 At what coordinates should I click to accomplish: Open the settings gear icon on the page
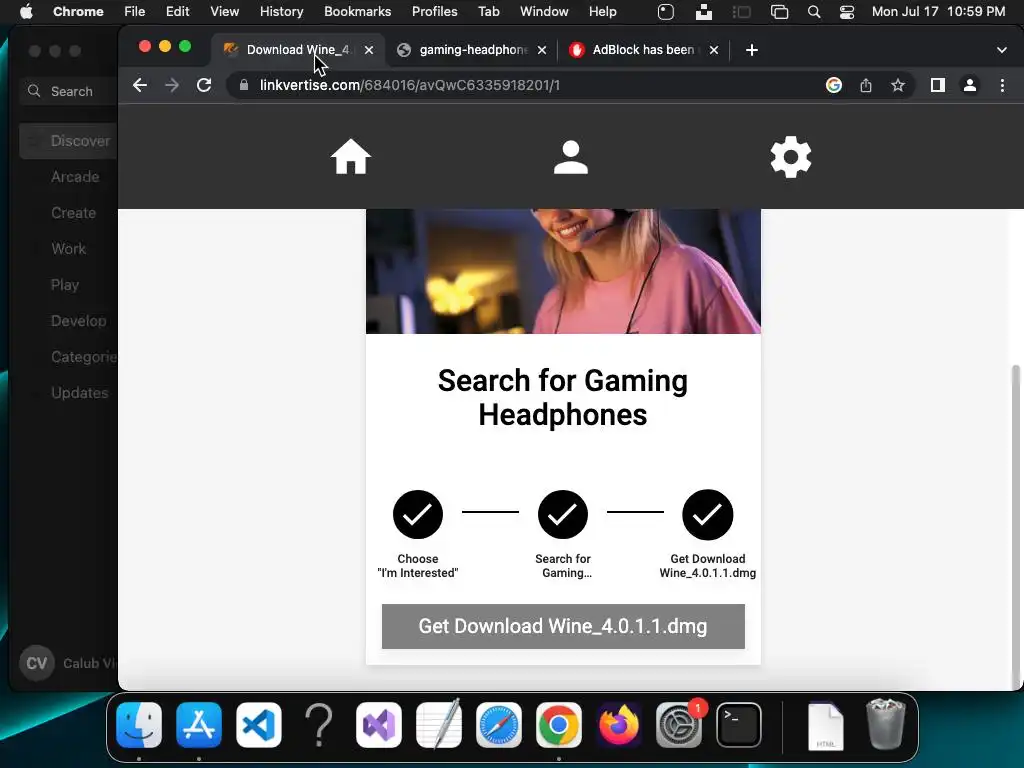790,157
